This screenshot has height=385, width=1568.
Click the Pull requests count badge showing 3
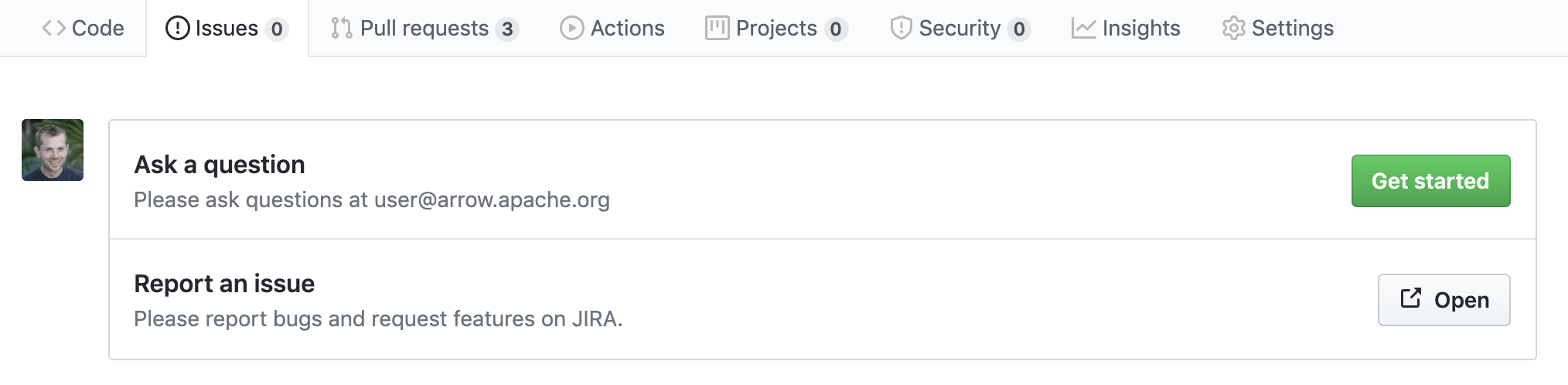point(507,29)
